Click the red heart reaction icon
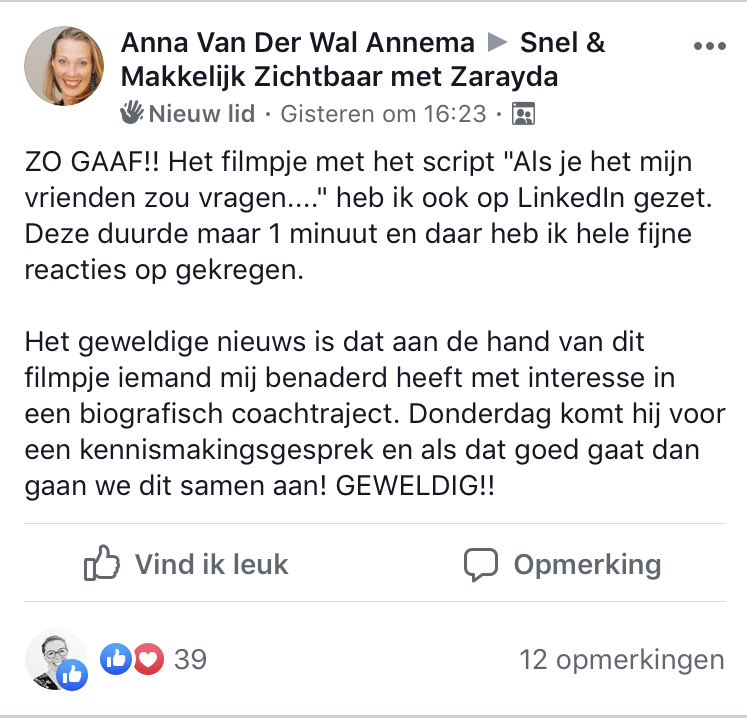 [x=148, y=659]
